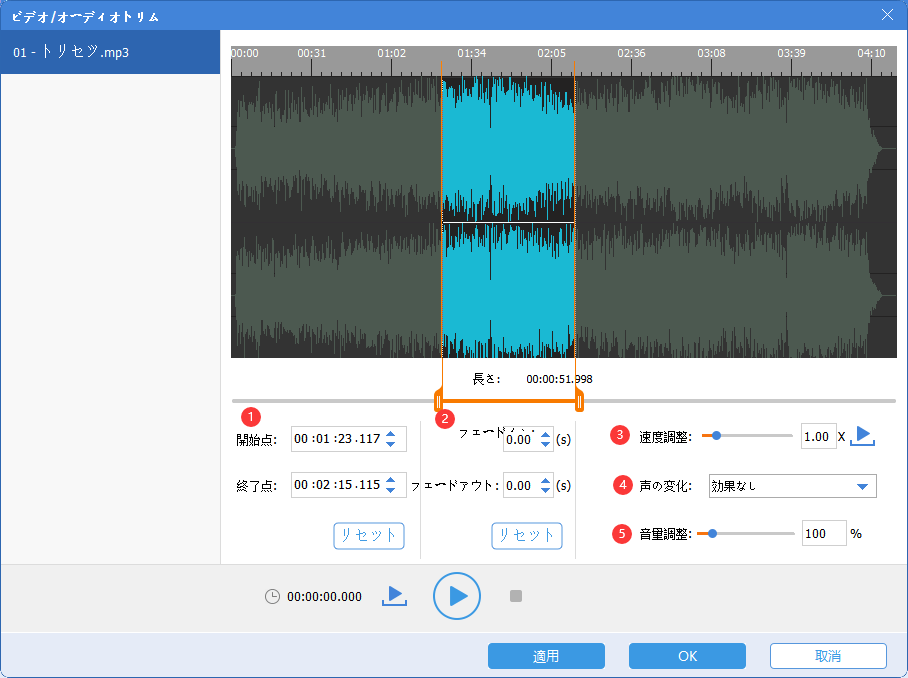
Task: Decrease the 終了点 end time with down arrow
Action: pos(391,490)
